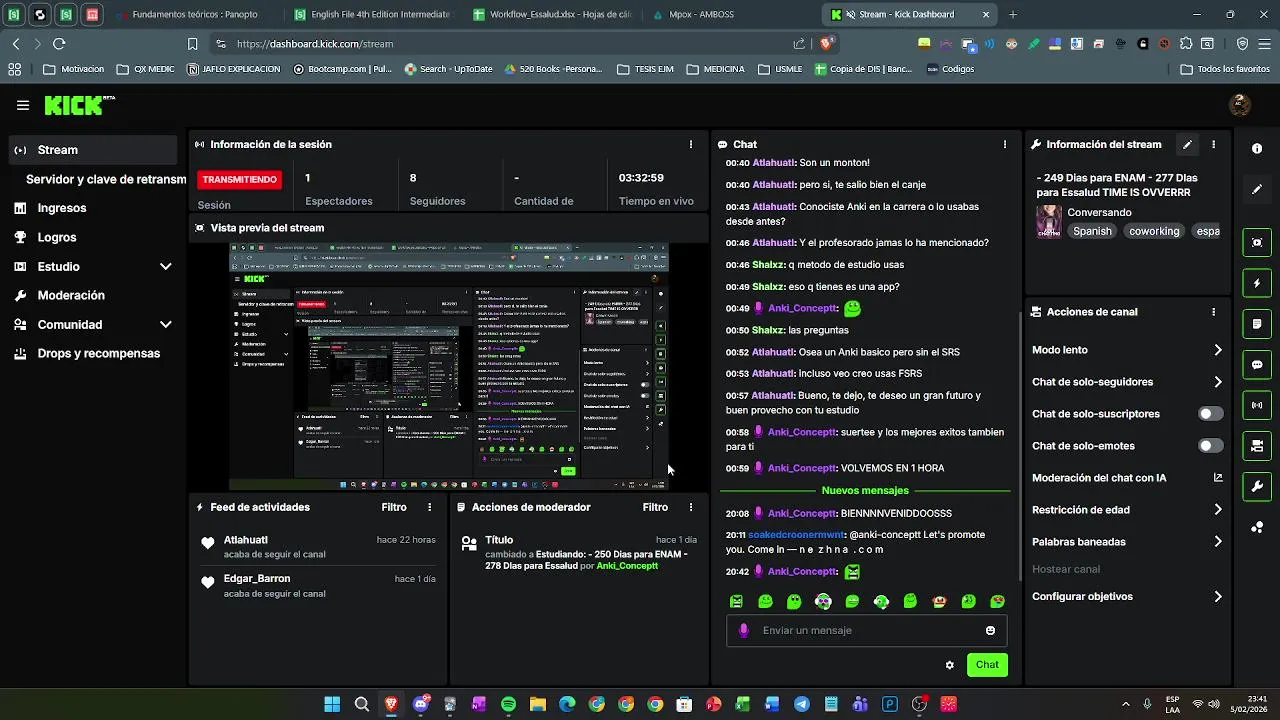Insert the heart-eyes emote at row end

pyautogui.click(x=997, y=601)
